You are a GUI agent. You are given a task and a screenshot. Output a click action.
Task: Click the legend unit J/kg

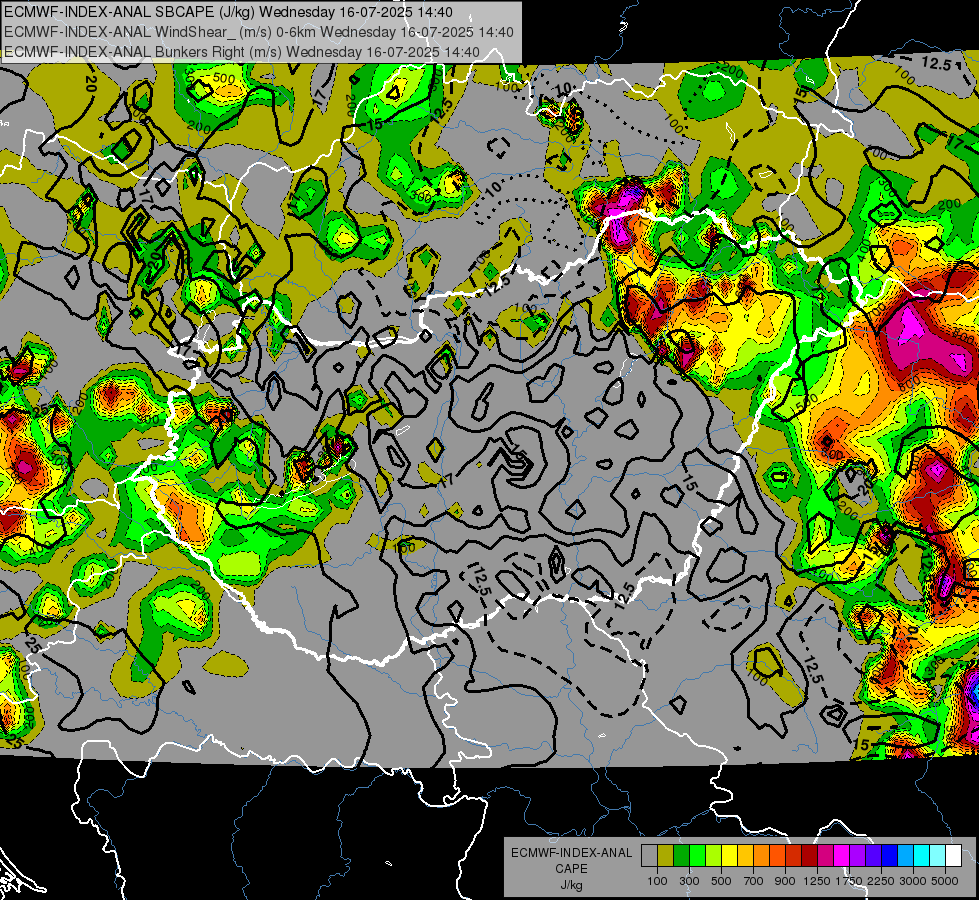[x=571, y=885]
